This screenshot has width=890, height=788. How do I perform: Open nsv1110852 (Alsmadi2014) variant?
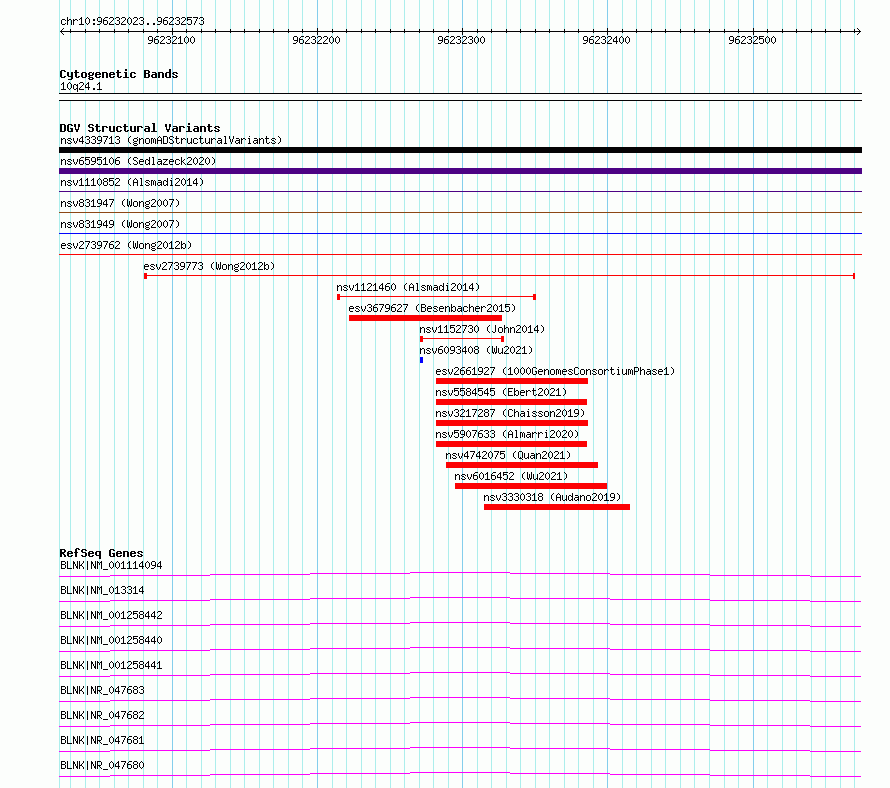(x=132, y=182)
